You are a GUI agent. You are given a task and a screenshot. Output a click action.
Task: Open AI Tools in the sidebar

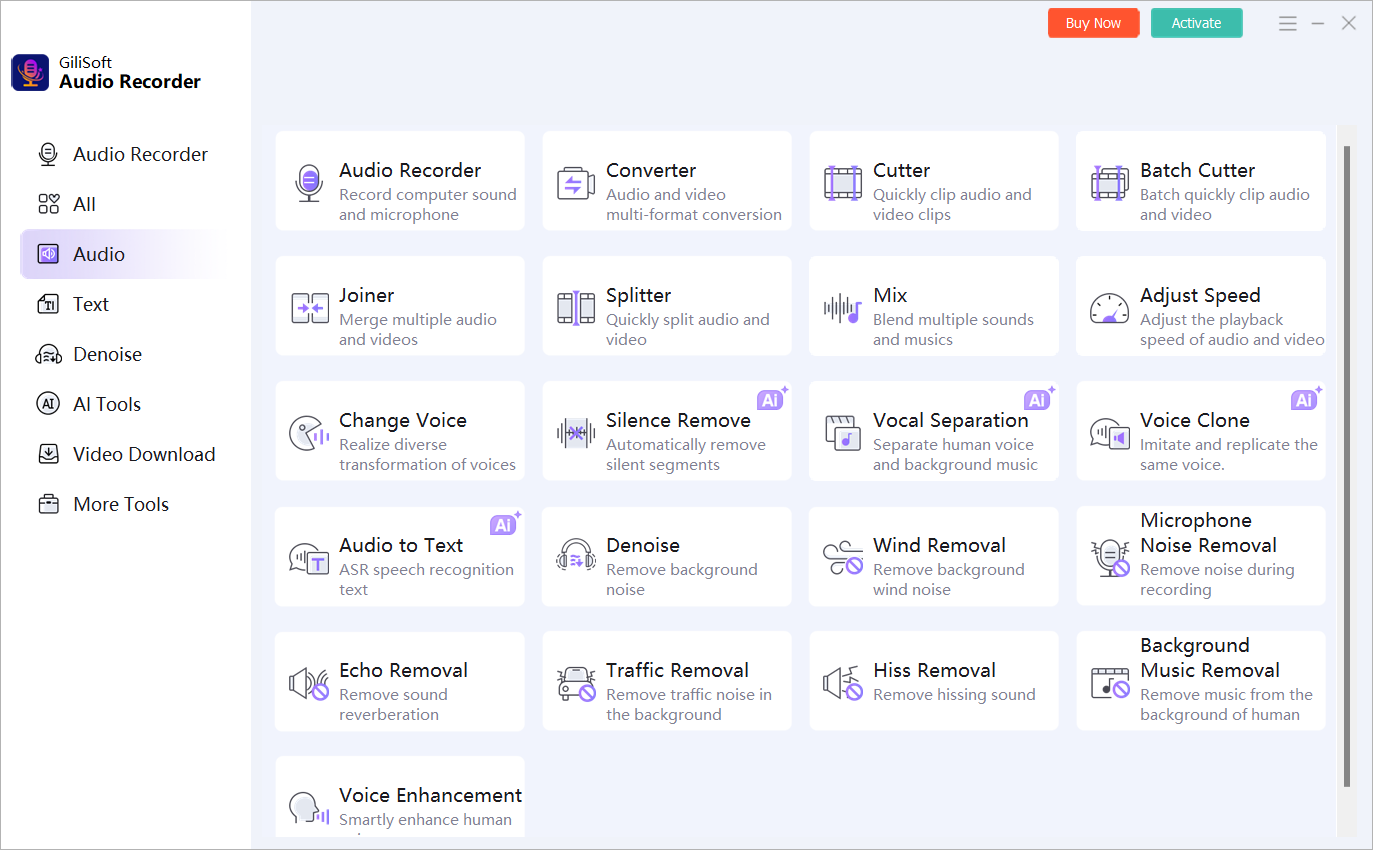(122, 404)
